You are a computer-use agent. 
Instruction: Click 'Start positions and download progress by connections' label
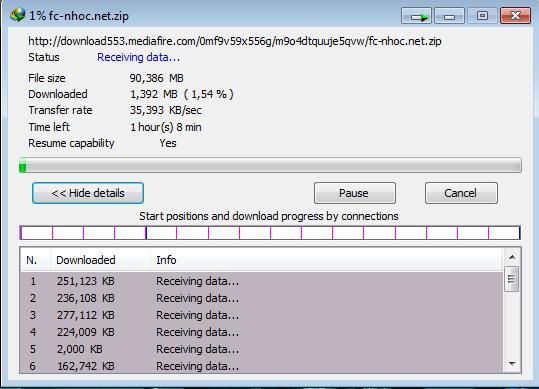point(268,216)
